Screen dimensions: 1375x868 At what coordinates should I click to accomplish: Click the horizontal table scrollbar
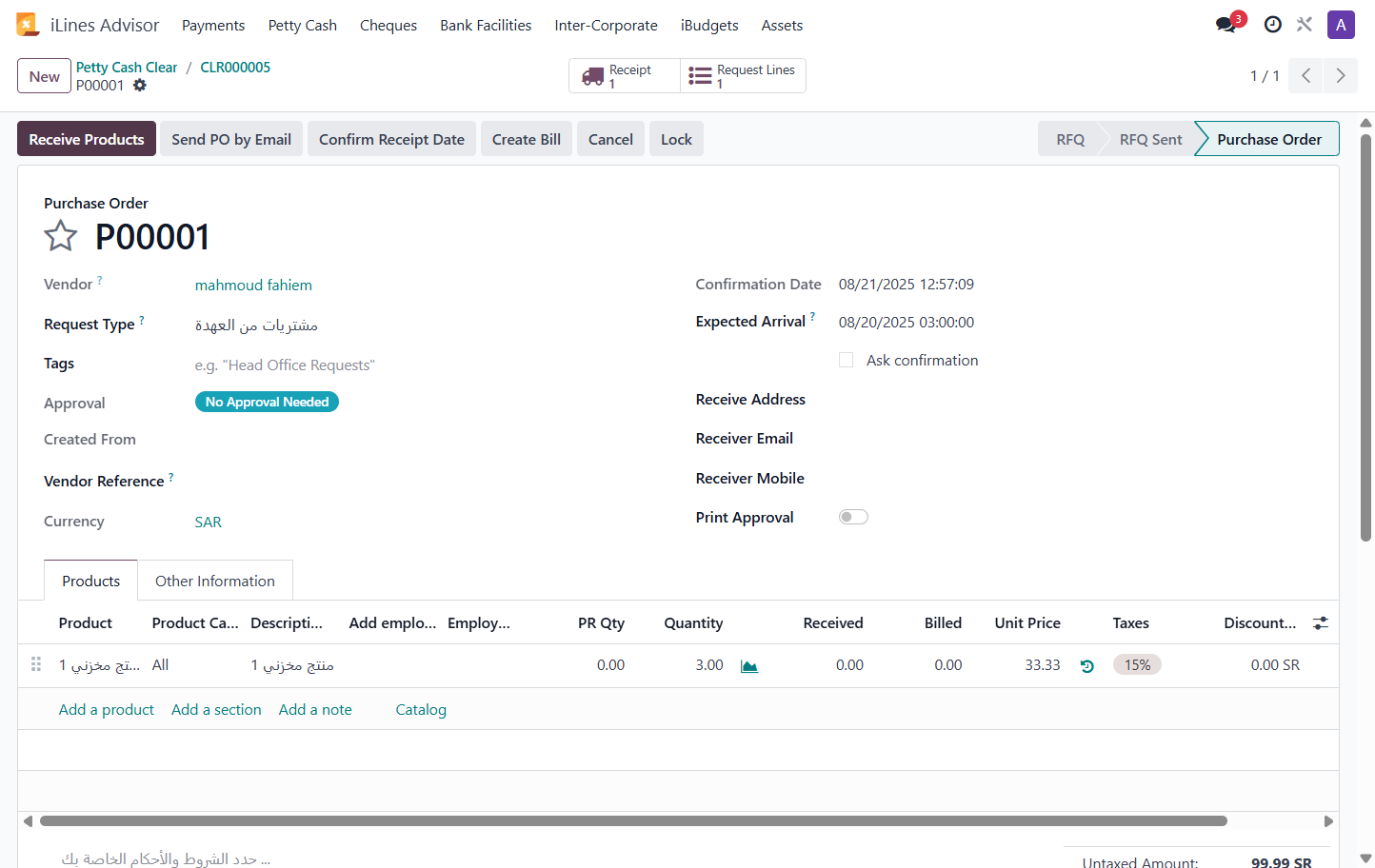point(633,821)
